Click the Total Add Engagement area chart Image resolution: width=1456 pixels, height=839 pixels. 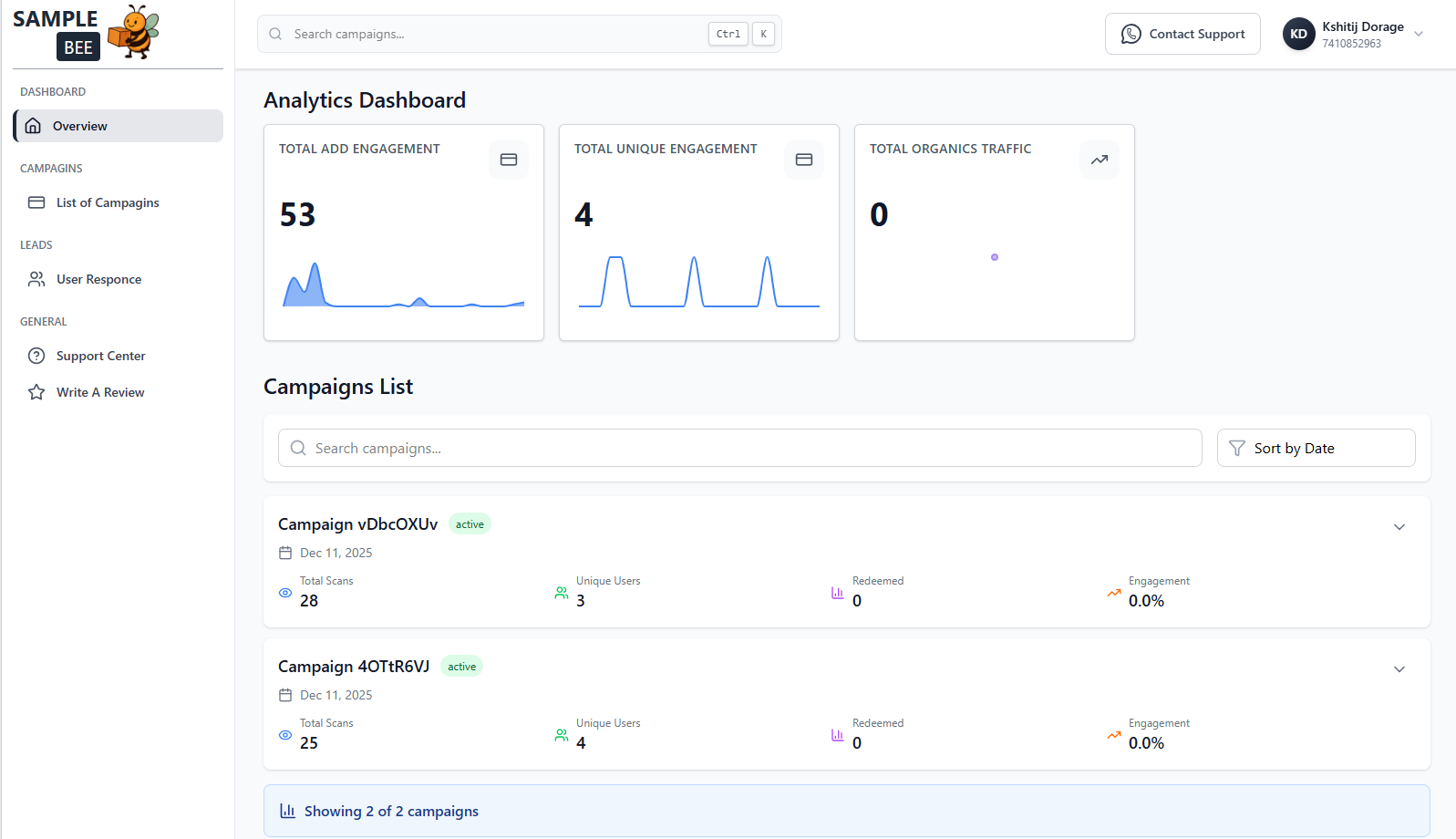403,286
